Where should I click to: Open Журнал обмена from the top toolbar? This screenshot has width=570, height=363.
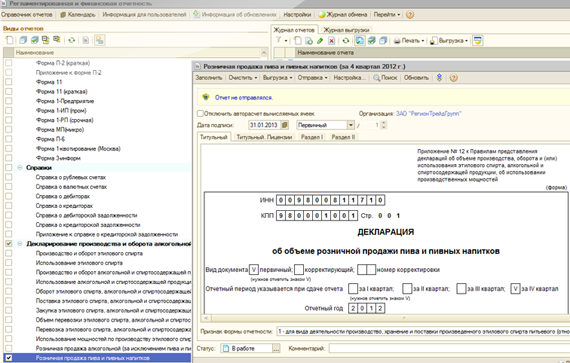[343, 15]
